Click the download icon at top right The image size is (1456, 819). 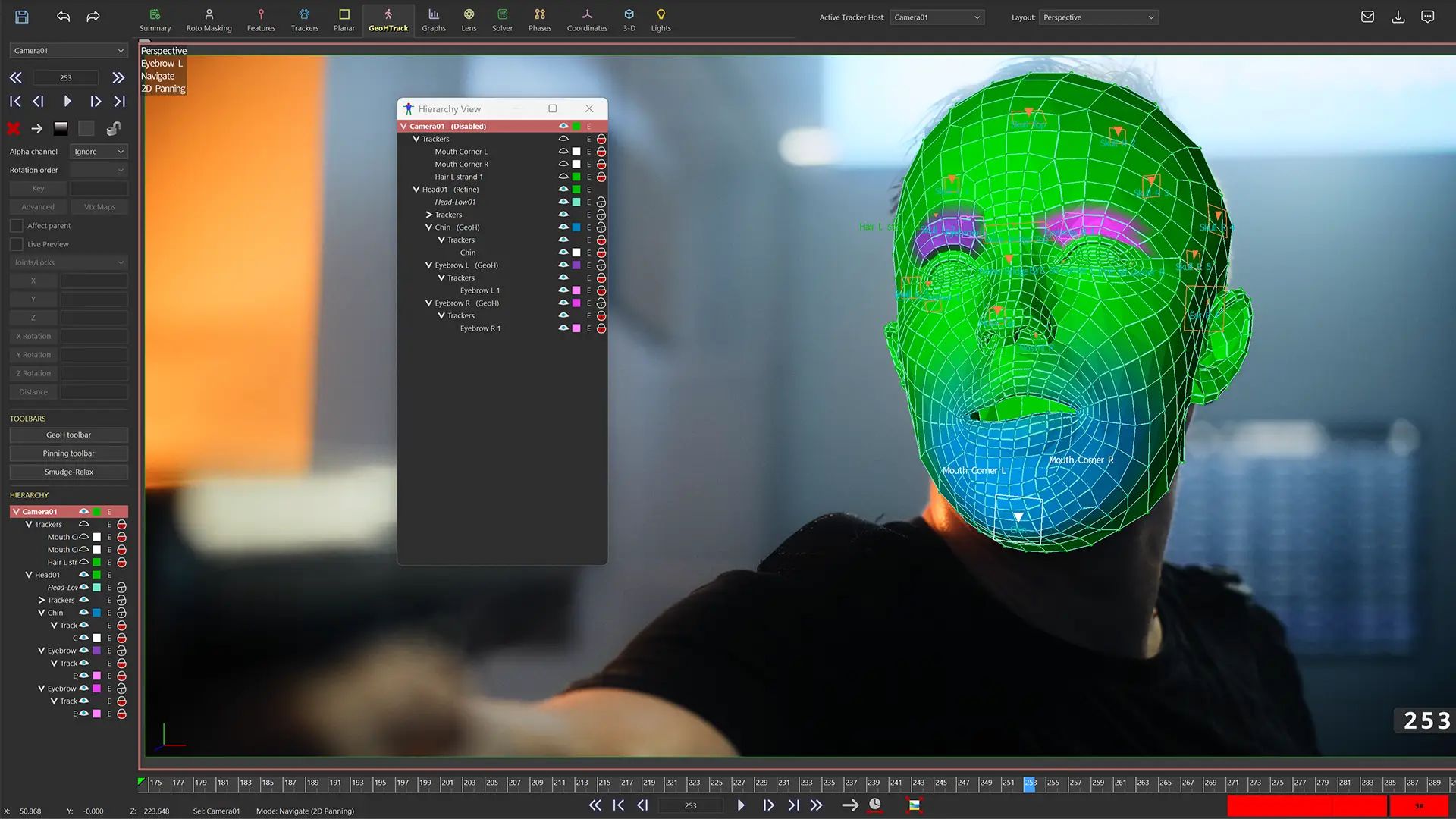point(1398,17)
